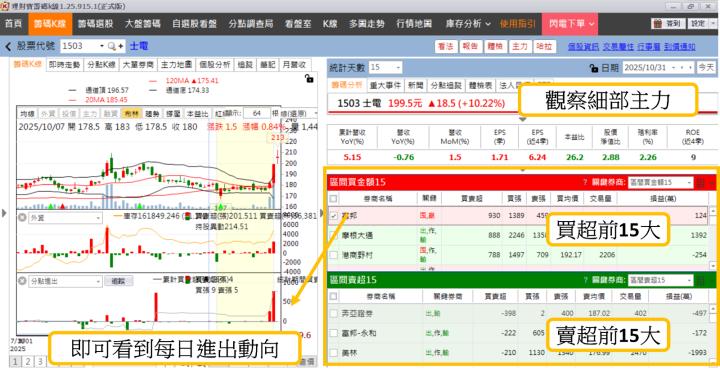
Task: Expand the left side panel triangle arrow
Action: (x=4, y=213)
